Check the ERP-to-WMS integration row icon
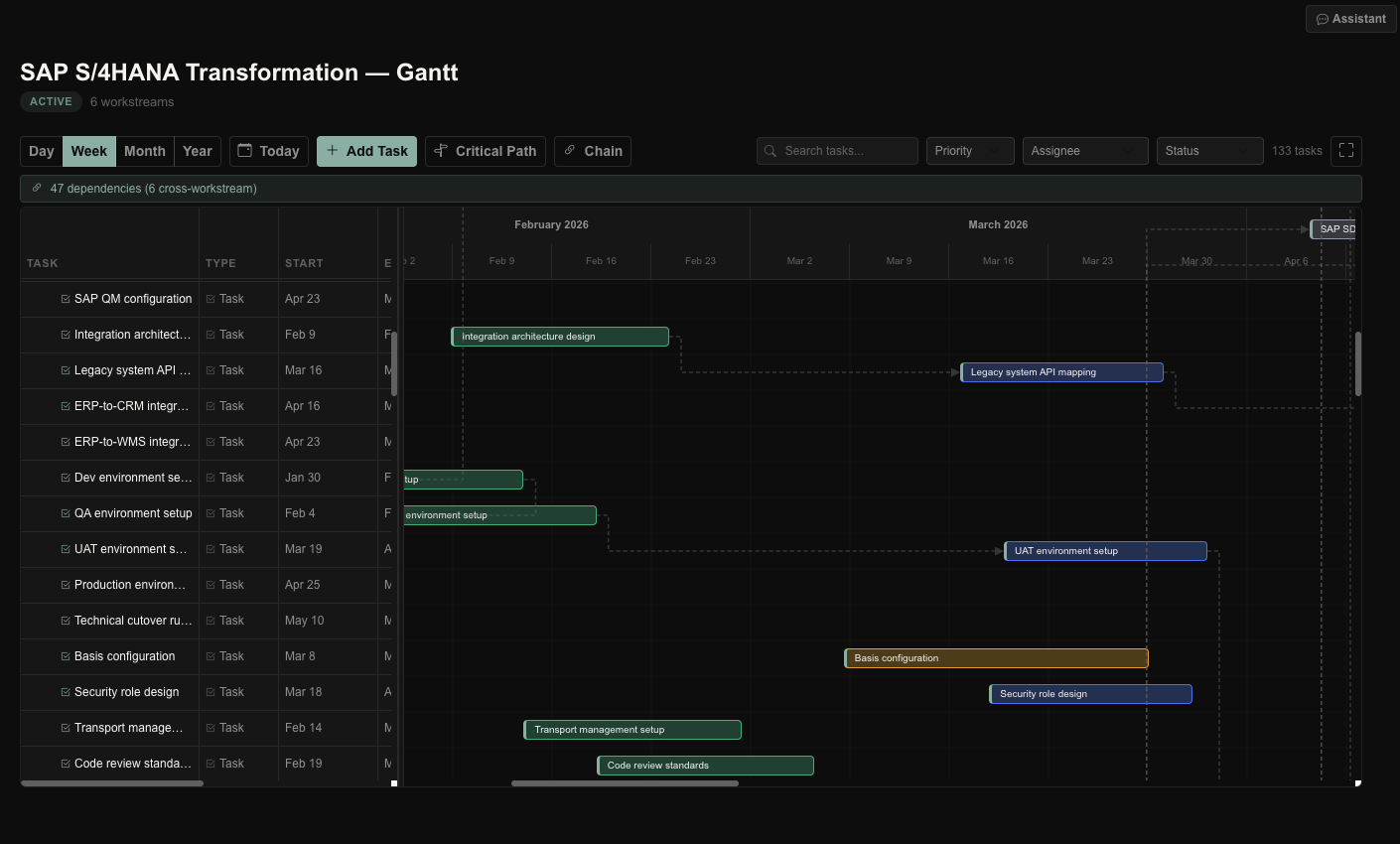The image size is (1400, 844). click(x=66, y=442)
